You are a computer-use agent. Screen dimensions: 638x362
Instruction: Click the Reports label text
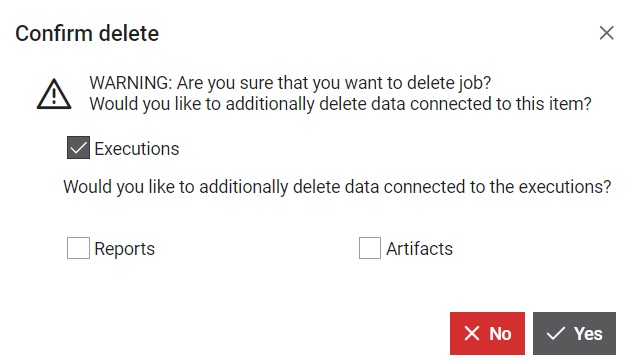coord(125,249)
